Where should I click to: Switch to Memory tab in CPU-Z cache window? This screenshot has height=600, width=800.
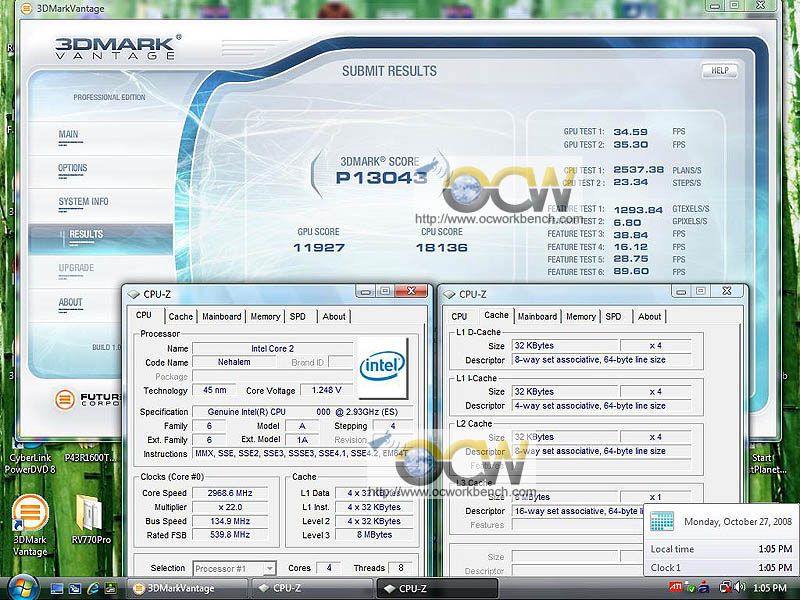click(581, 317)
